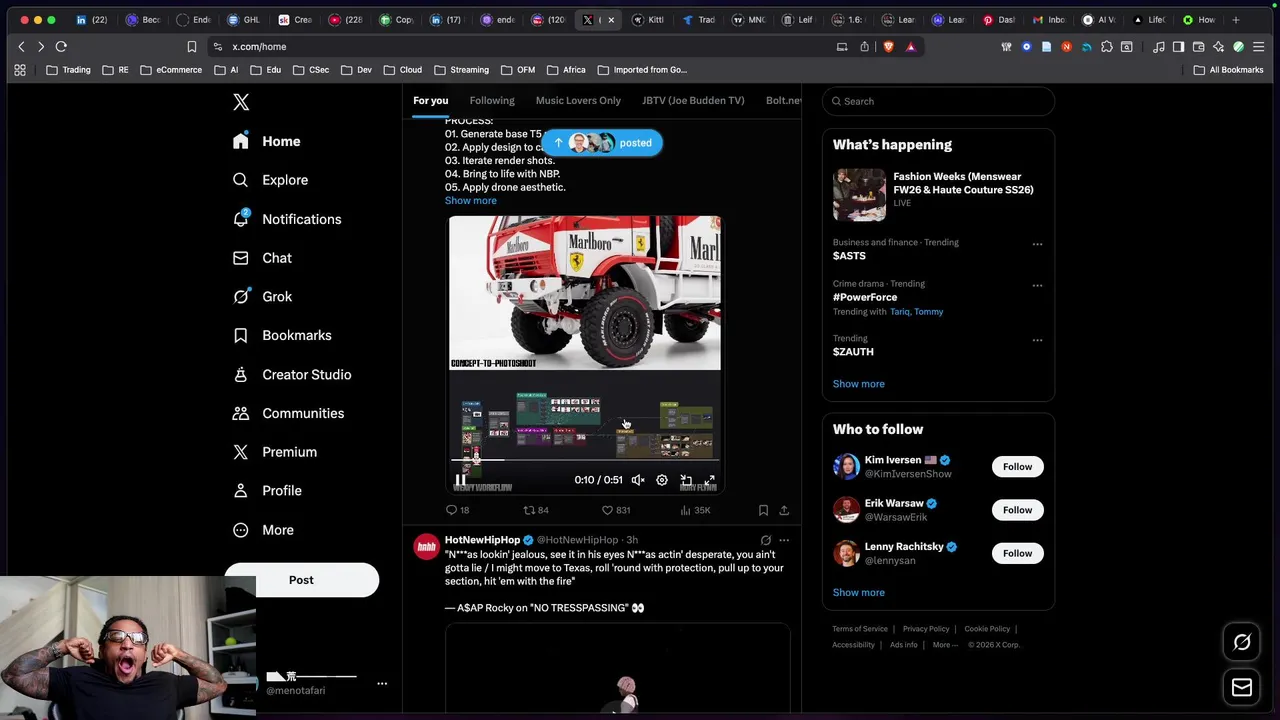Screen dimensions: 1280x720
Task: Open the Streaming bookmarks folder
Action: (x=461, y=70)
